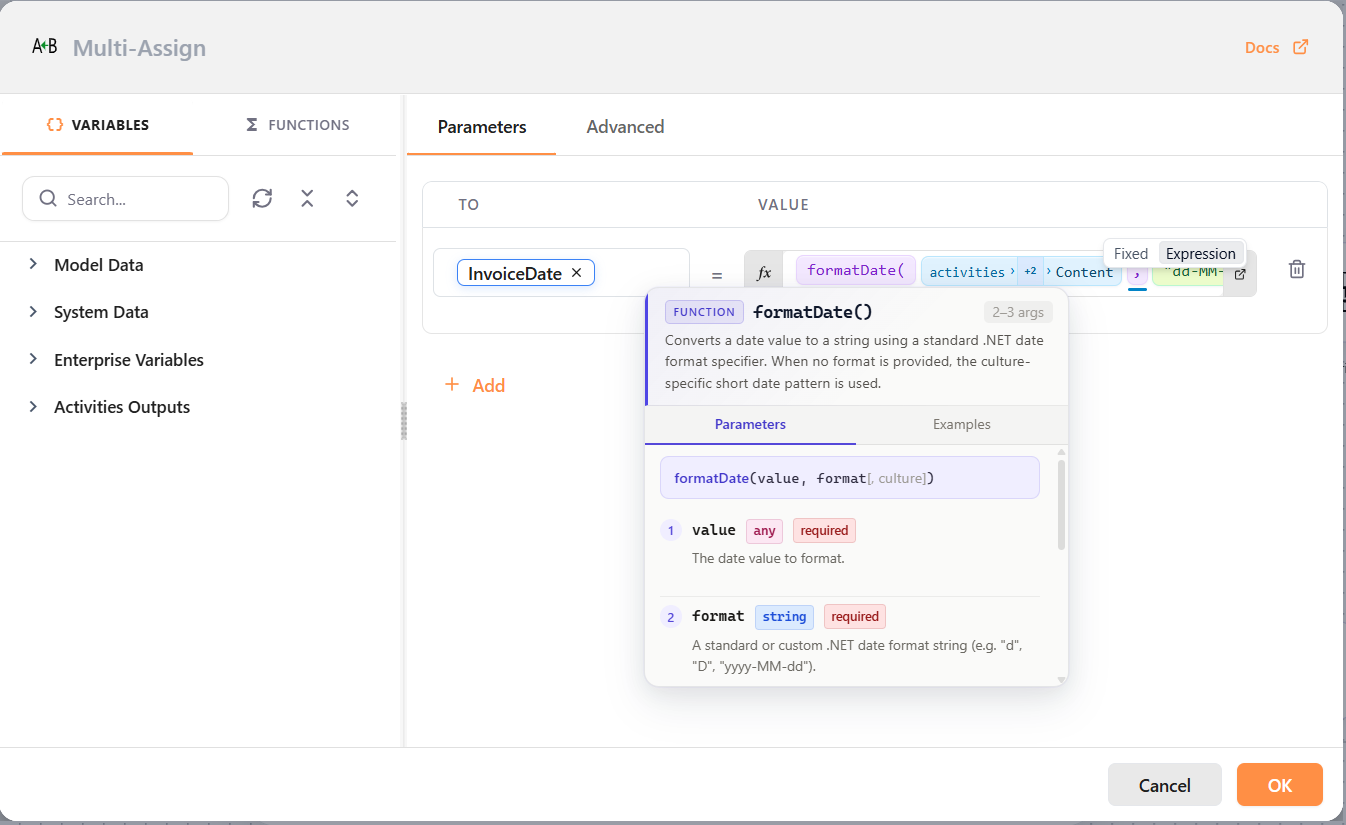The height and width of the screenshot is (825, 1346).
Task: Click the activities variable token
Action: (x=967, y=272)
